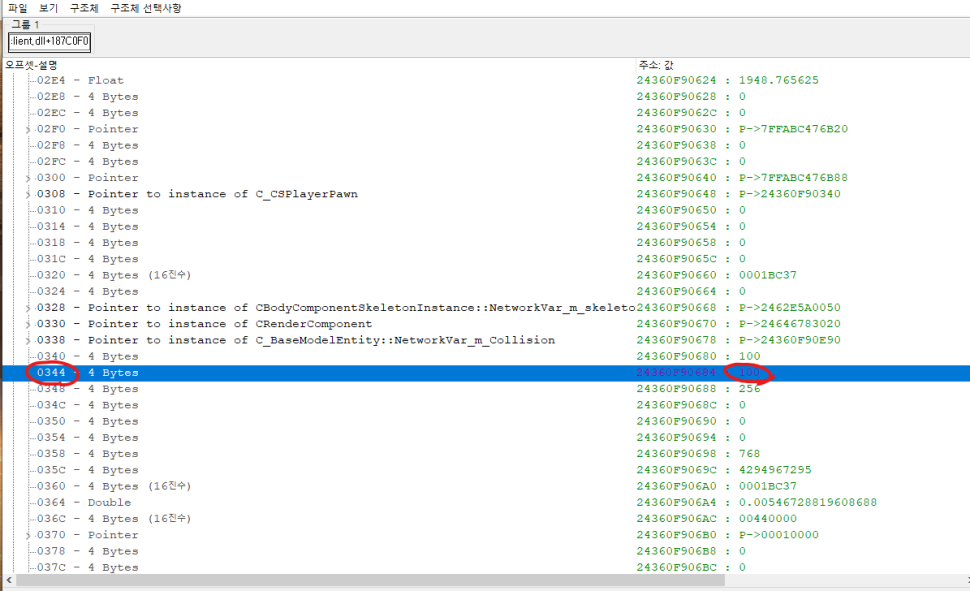Click the value 0001BC37 at 24360F90660
The image size is (970, 591).
tap(768, 275)
